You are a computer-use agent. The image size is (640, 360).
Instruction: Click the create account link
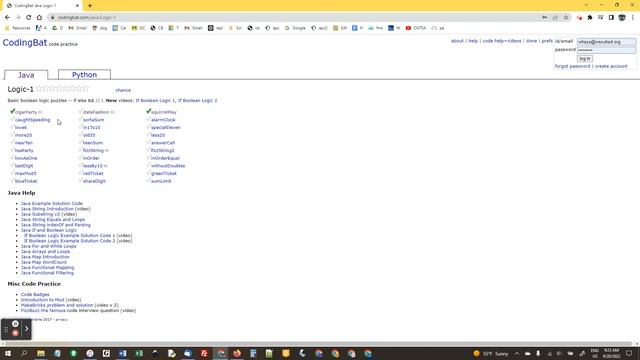(611, 66)
